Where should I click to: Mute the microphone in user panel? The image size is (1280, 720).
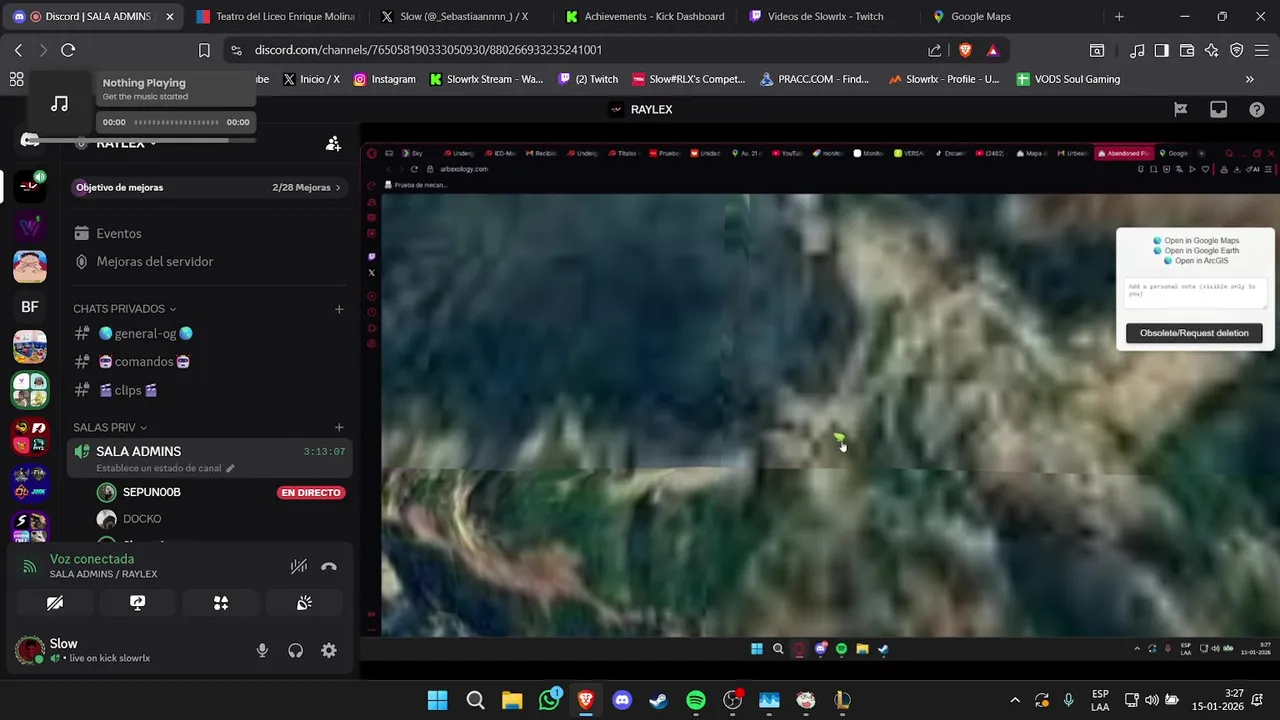(x=262, y=651)
